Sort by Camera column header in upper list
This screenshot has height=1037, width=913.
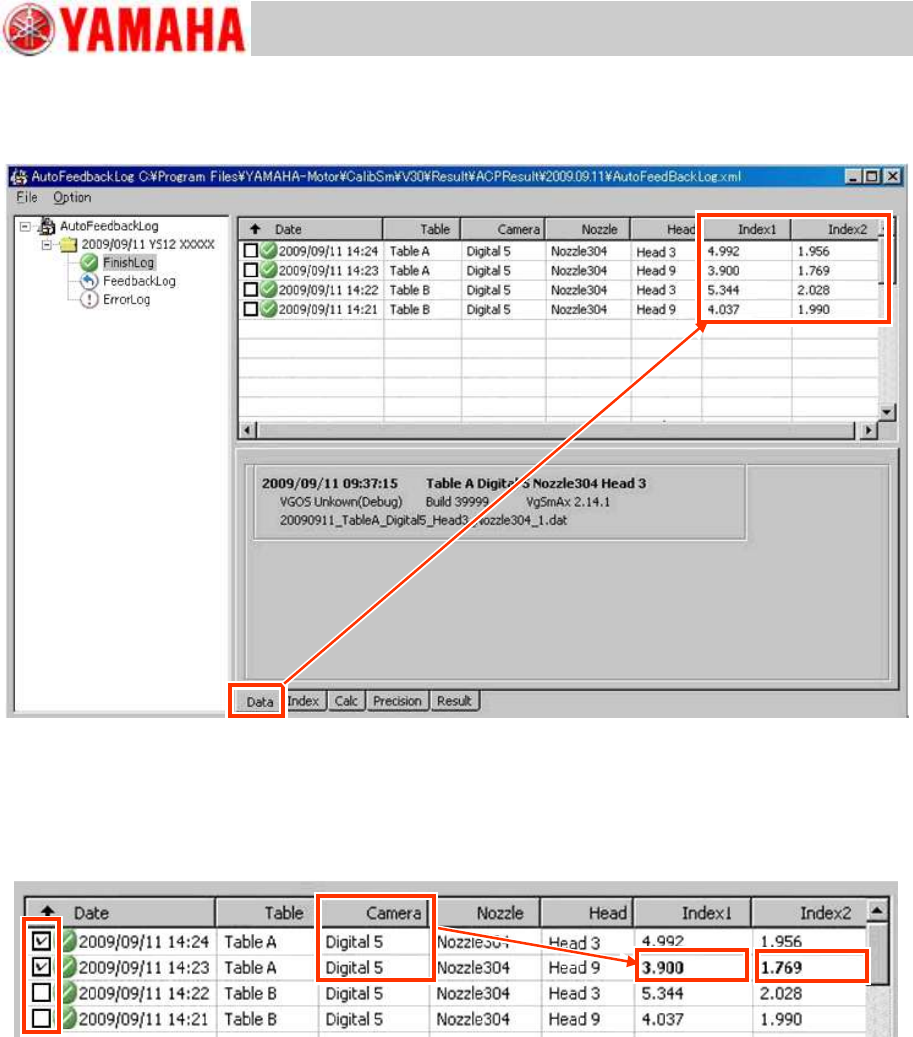pyautogui.click(x=503, y=229)
